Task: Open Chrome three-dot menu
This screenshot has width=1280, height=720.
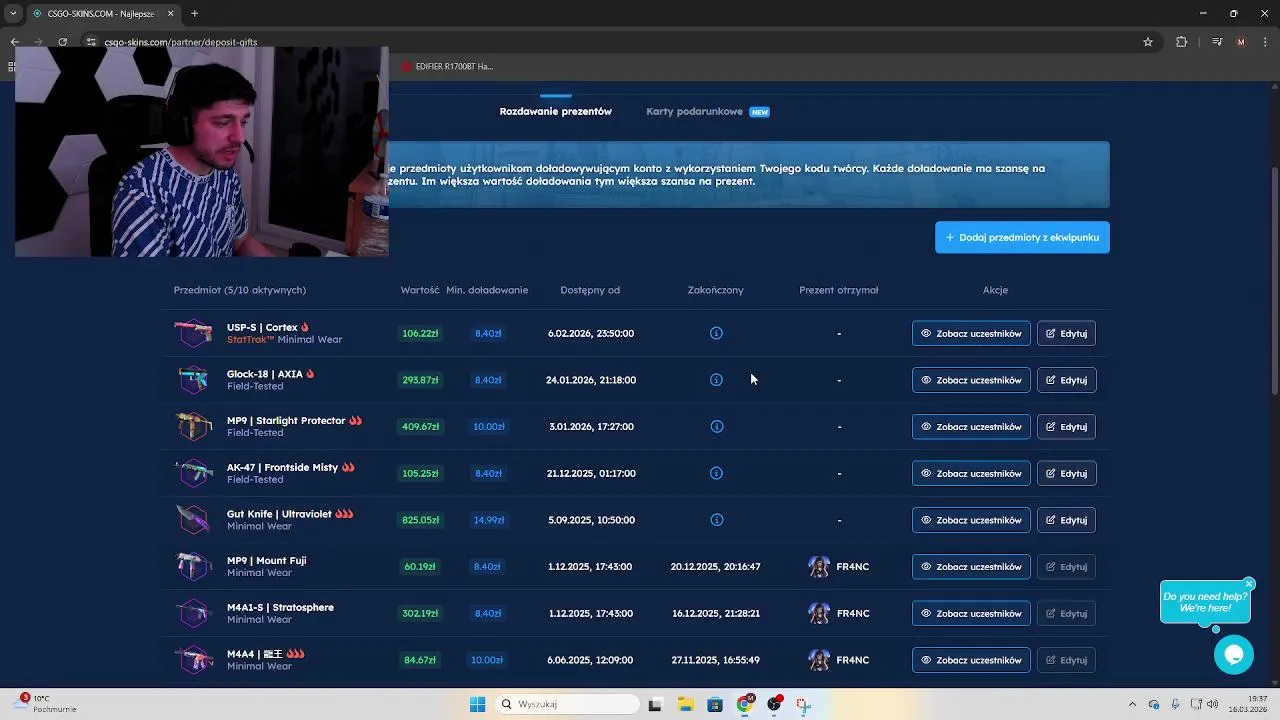Action: coord(1266,42)
